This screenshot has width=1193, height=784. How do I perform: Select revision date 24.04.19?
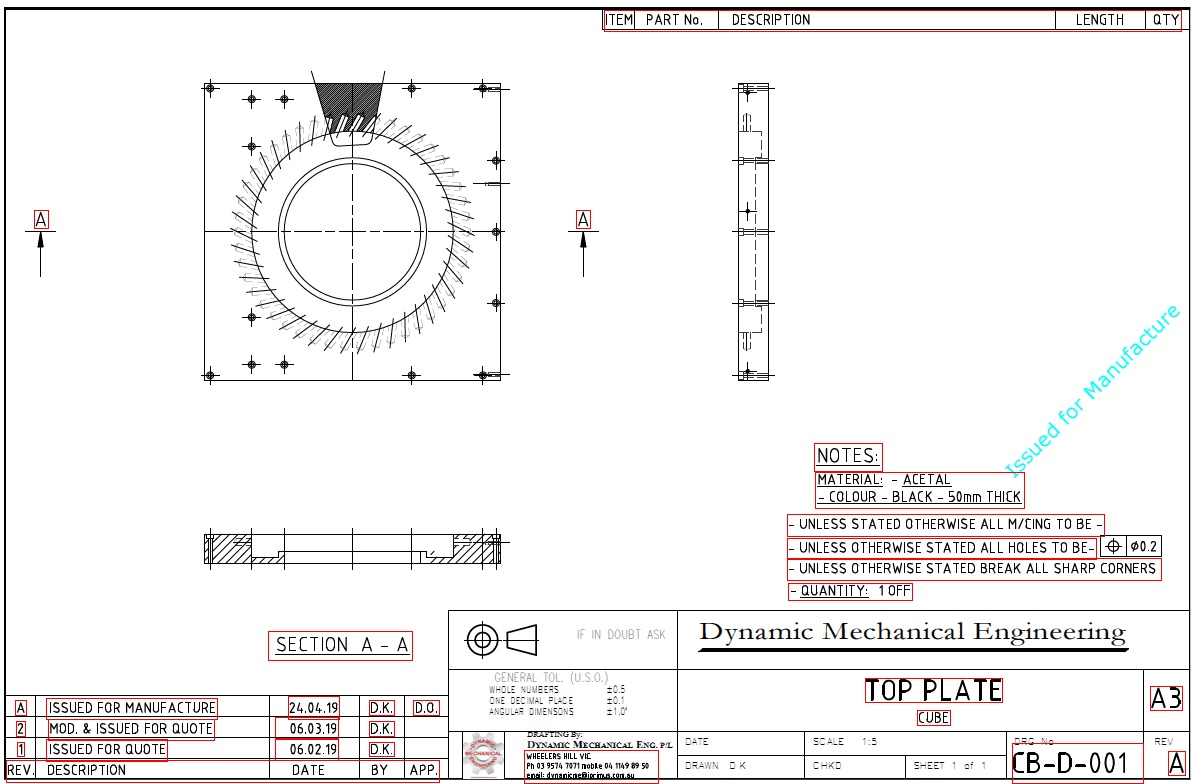pyautogui.click(x=313, y=708)
